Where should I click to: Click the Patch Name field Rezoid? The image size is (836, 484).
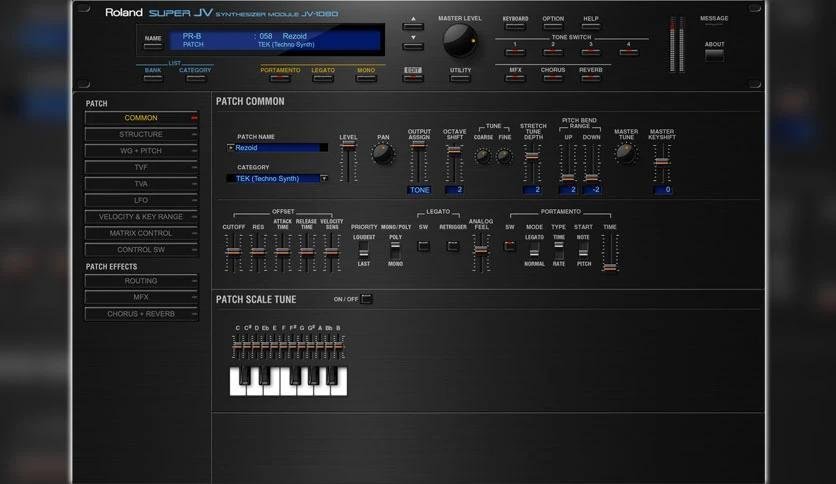pos(277,148)
